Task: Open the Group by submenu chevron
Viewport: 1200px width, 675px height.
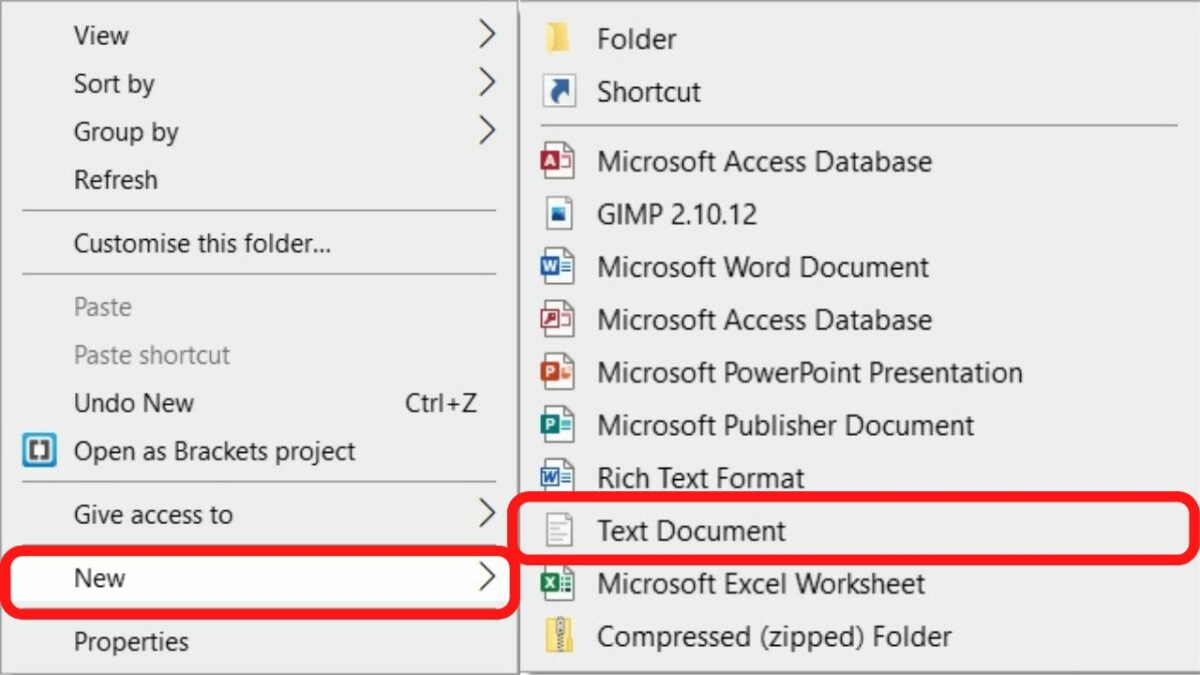Action: (x=486, y=131)
